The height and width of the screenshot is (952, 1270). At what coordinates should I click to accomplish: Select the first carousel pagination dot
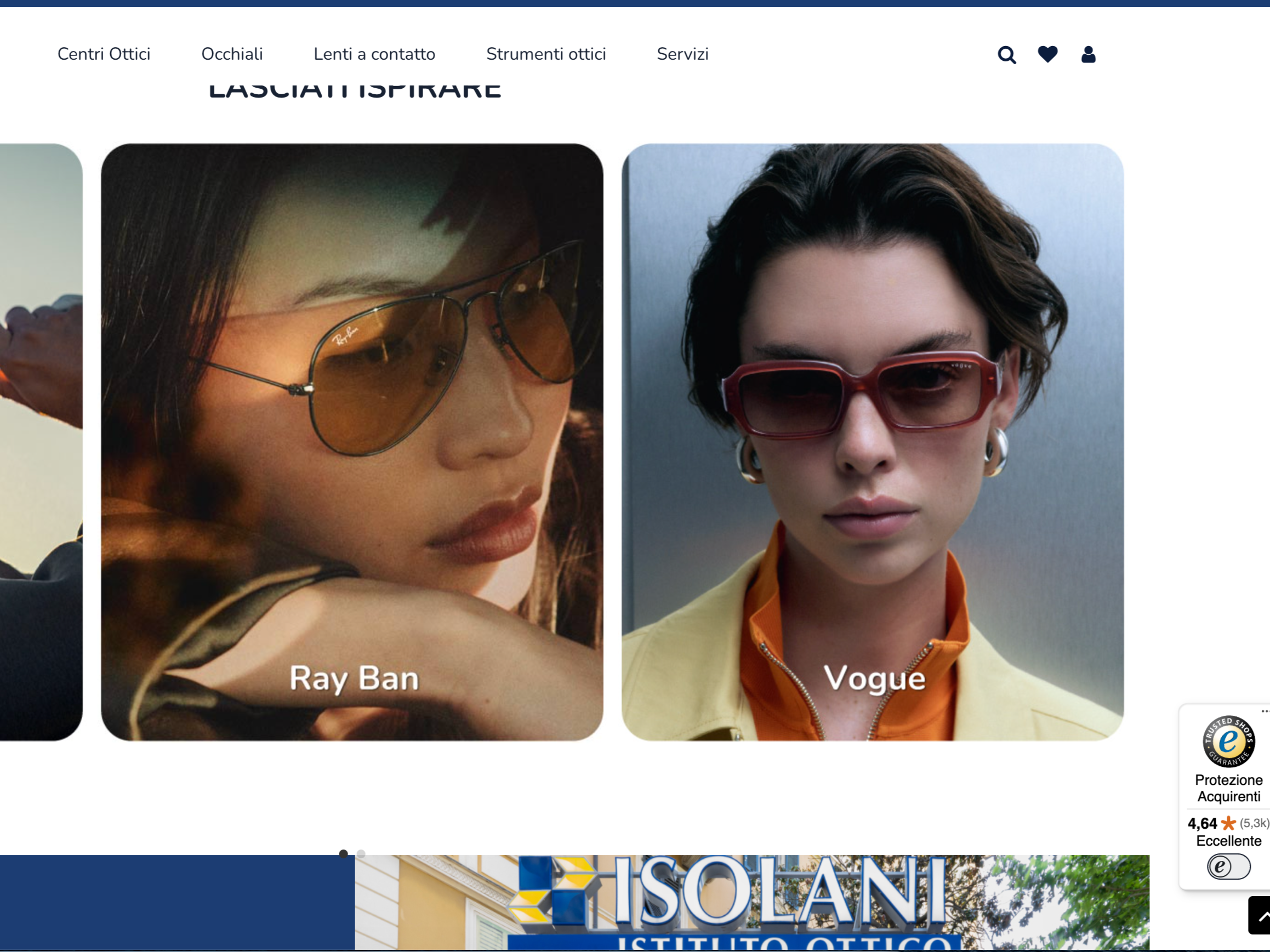point(343,853)
